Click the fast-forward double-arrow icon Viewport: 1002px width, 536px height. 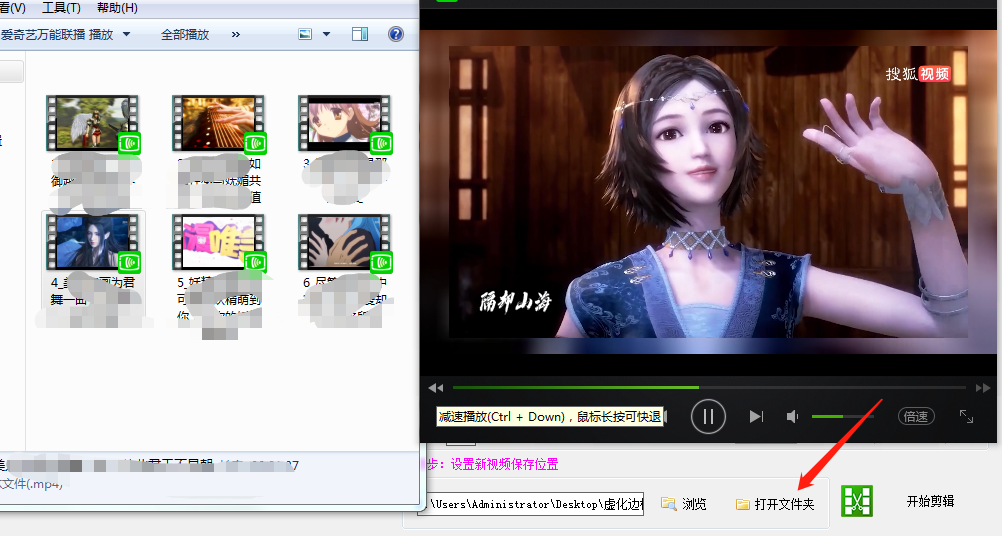click(982, 388)
